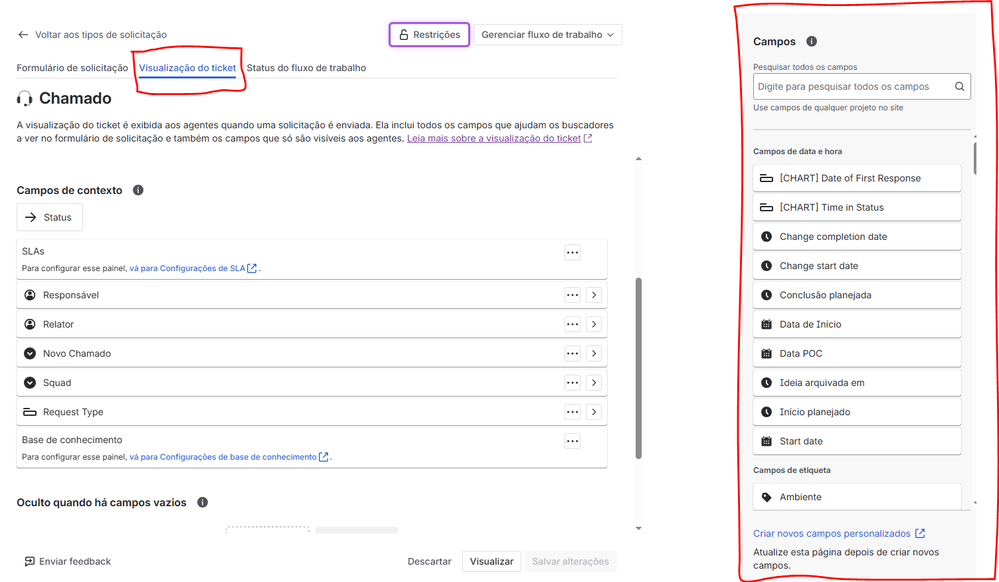
Task: Open the three-dots menu on Squad row
Action: [x=572, y=383]
